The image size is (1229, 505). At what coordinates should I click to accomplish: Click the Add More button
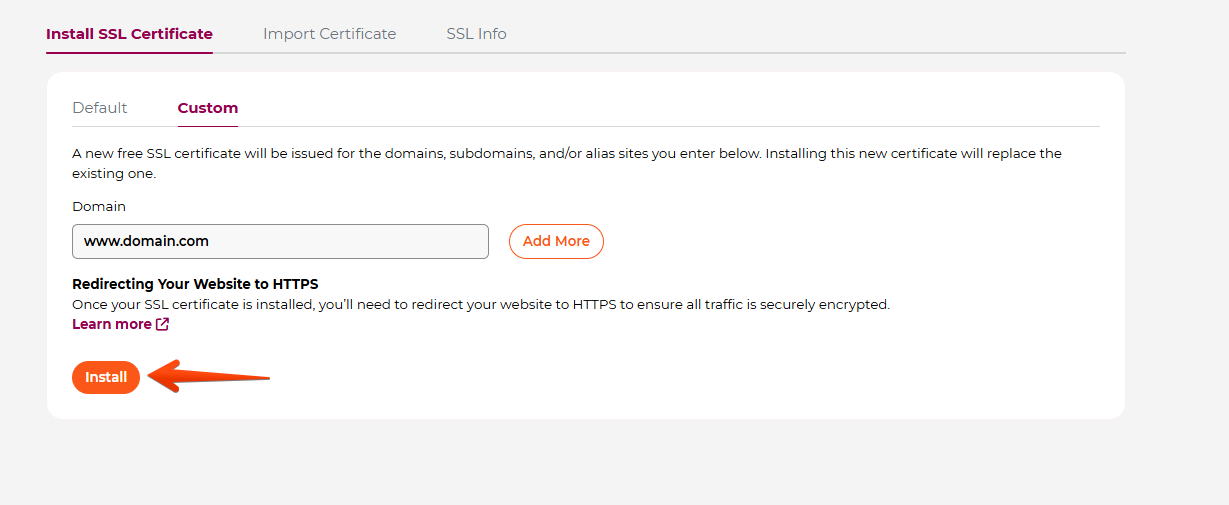[x=556, y=241]
